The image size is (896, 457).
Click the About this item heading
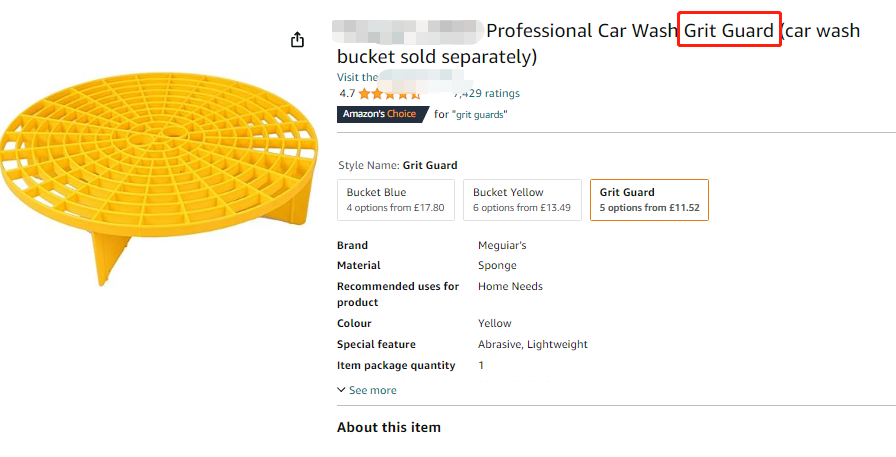[x=388, y=427]
